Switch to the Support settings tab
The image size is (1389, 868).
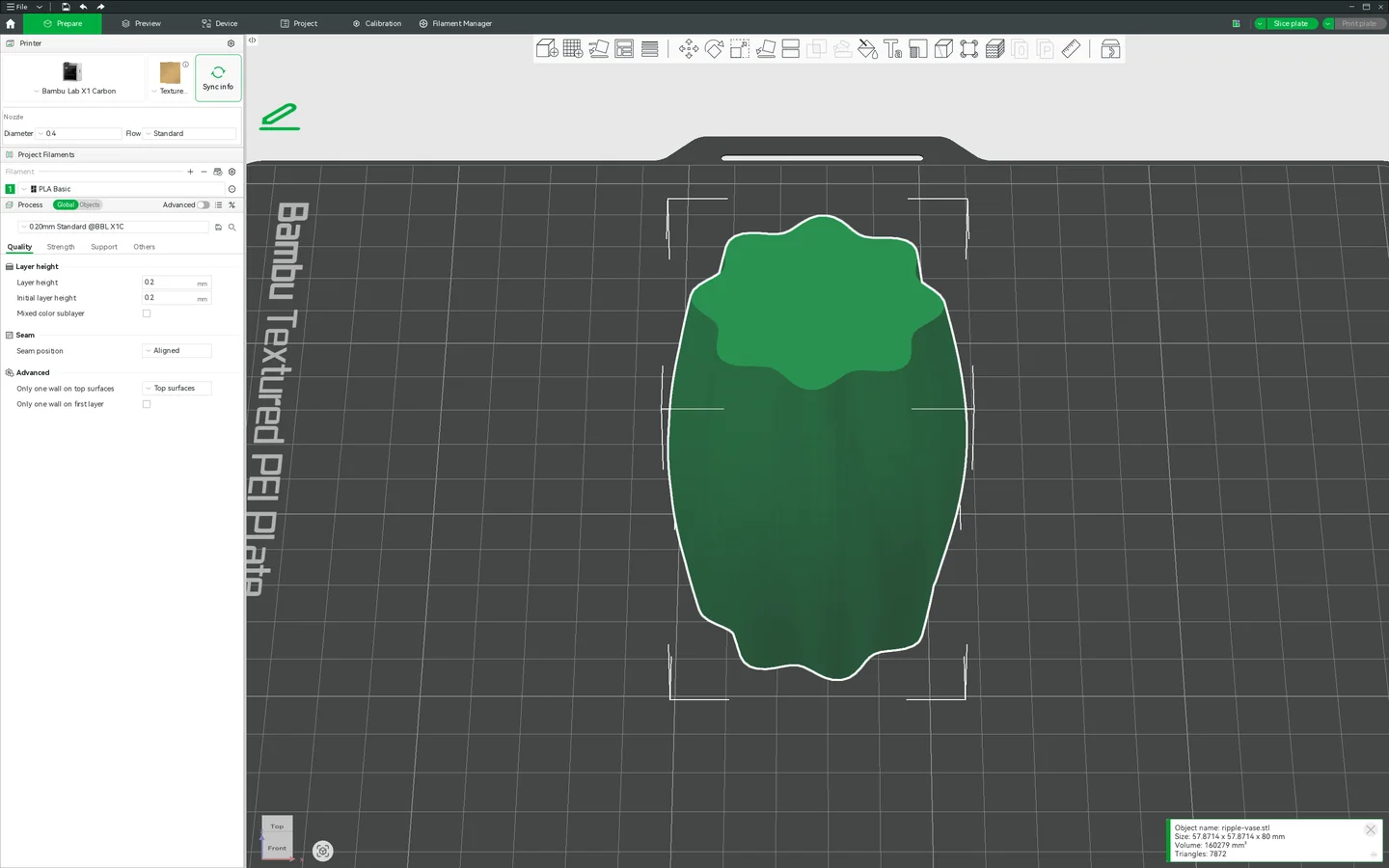tap(104, 248)
